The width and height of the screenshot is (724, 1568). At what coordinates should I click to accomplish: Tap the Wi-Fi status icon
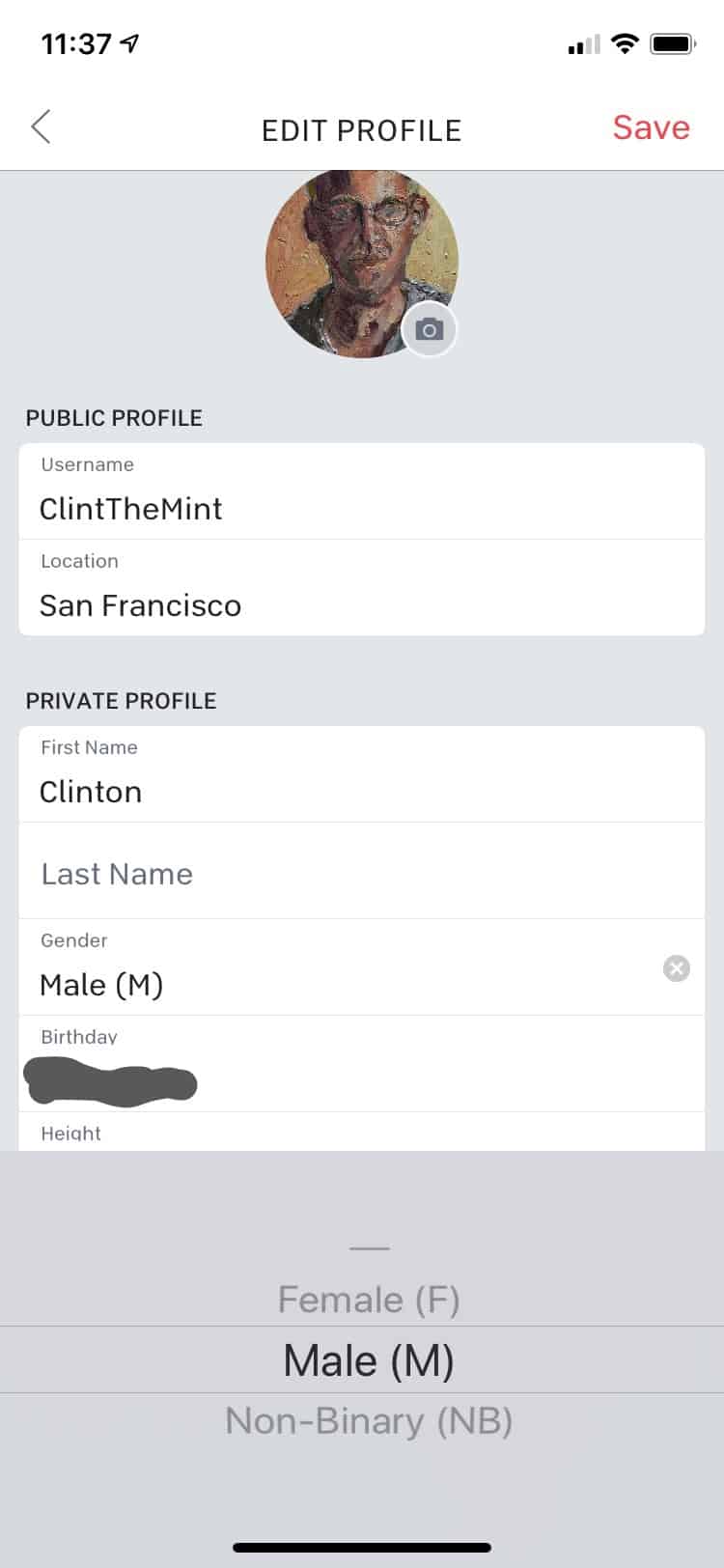click(626, 43)
